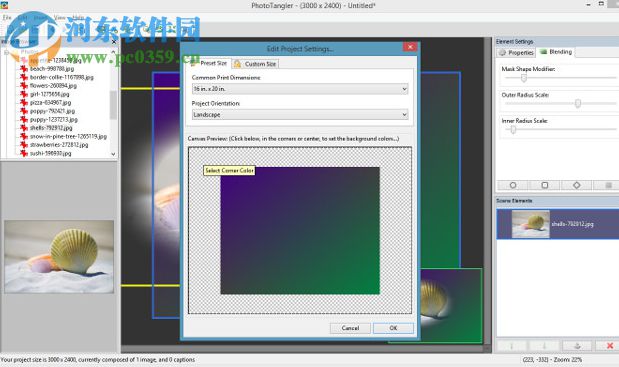Open the File menu
619x367 pixels.
7,18
